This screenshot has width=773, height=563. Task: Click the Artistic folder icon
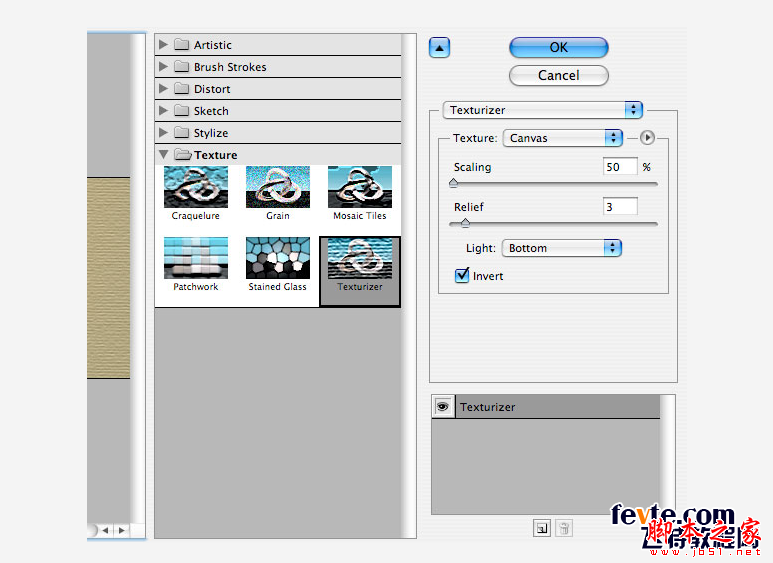pyautogui.click(x=182, y=45)
